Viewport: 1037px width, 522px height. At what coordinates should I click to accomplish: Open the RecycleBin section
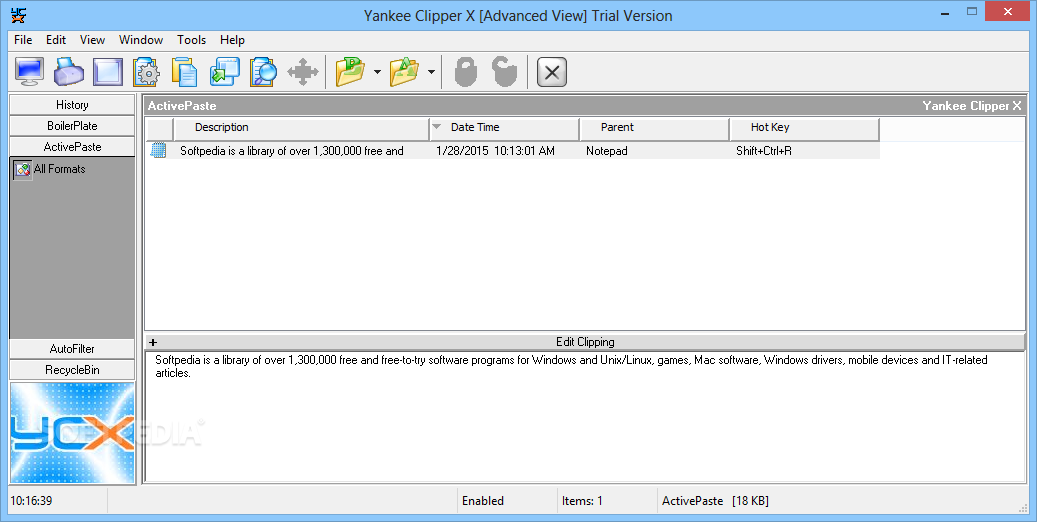pos(72,370)
